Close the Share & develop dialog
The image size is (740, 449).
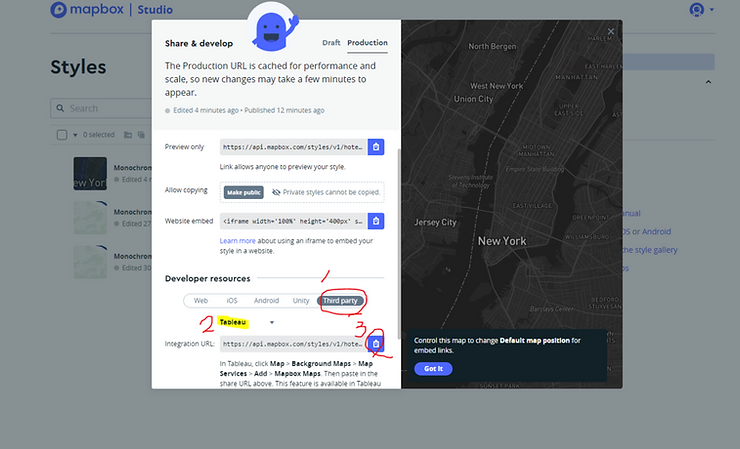[x=611, y=31]
